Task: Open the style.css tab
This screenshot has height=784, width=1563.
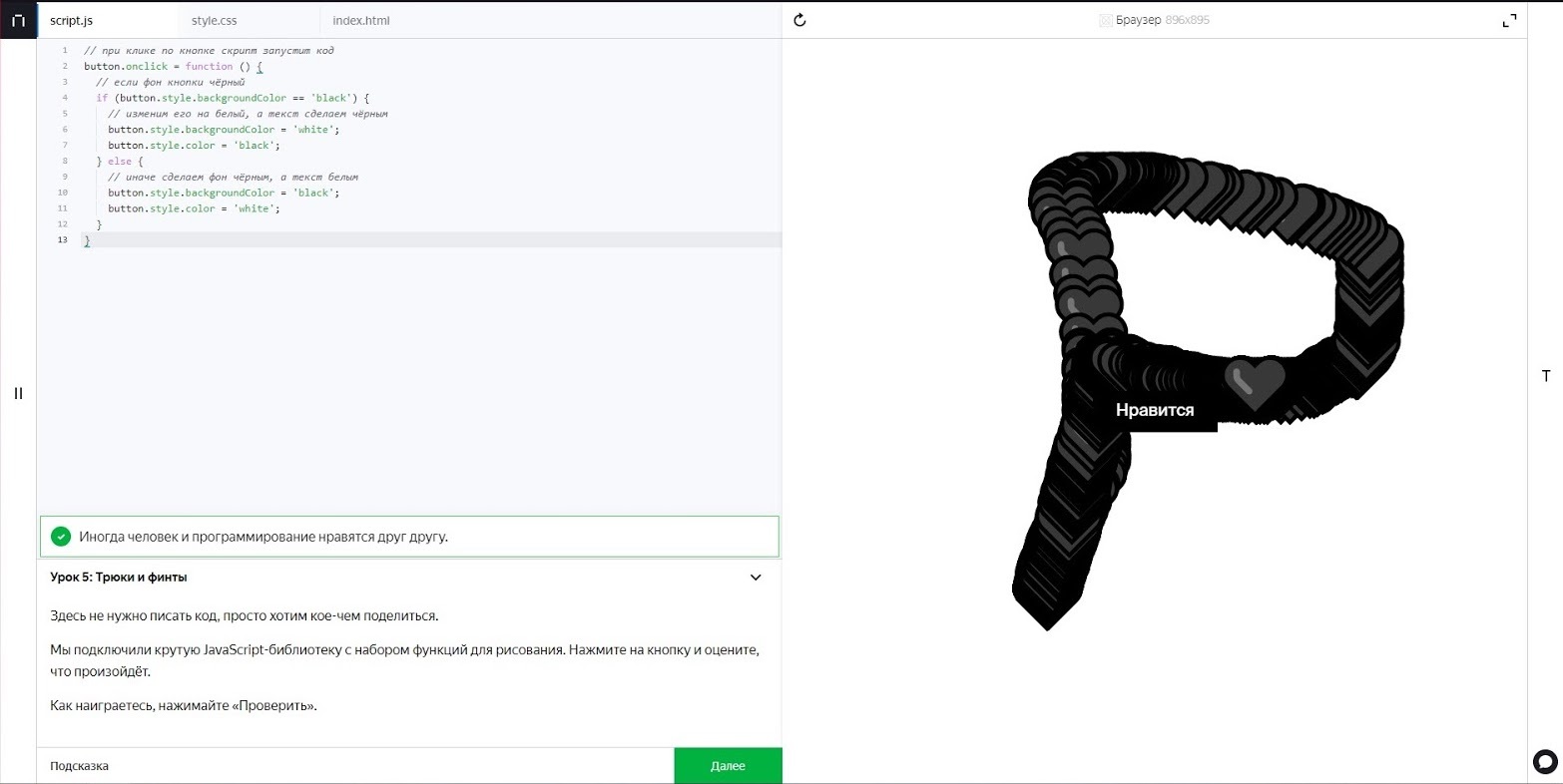Action: pyautogui.click(x=215, y=21)
